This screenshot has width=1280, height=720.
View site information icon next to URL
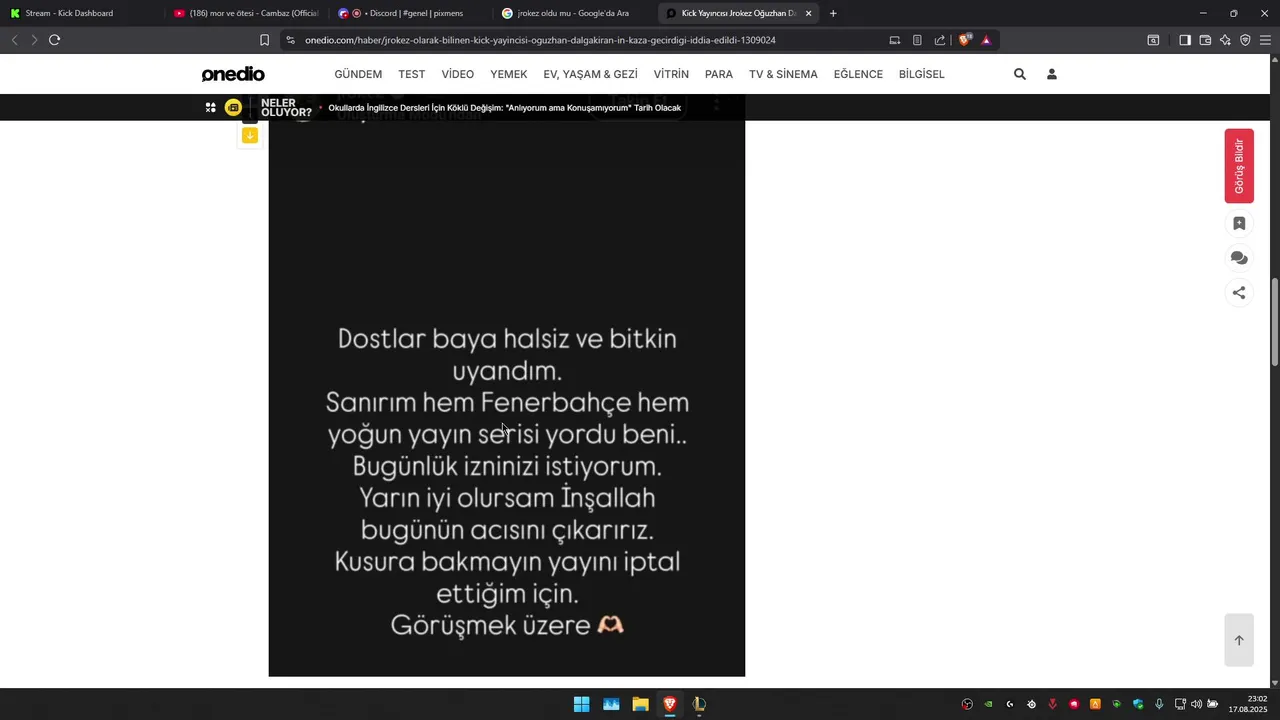290,40
